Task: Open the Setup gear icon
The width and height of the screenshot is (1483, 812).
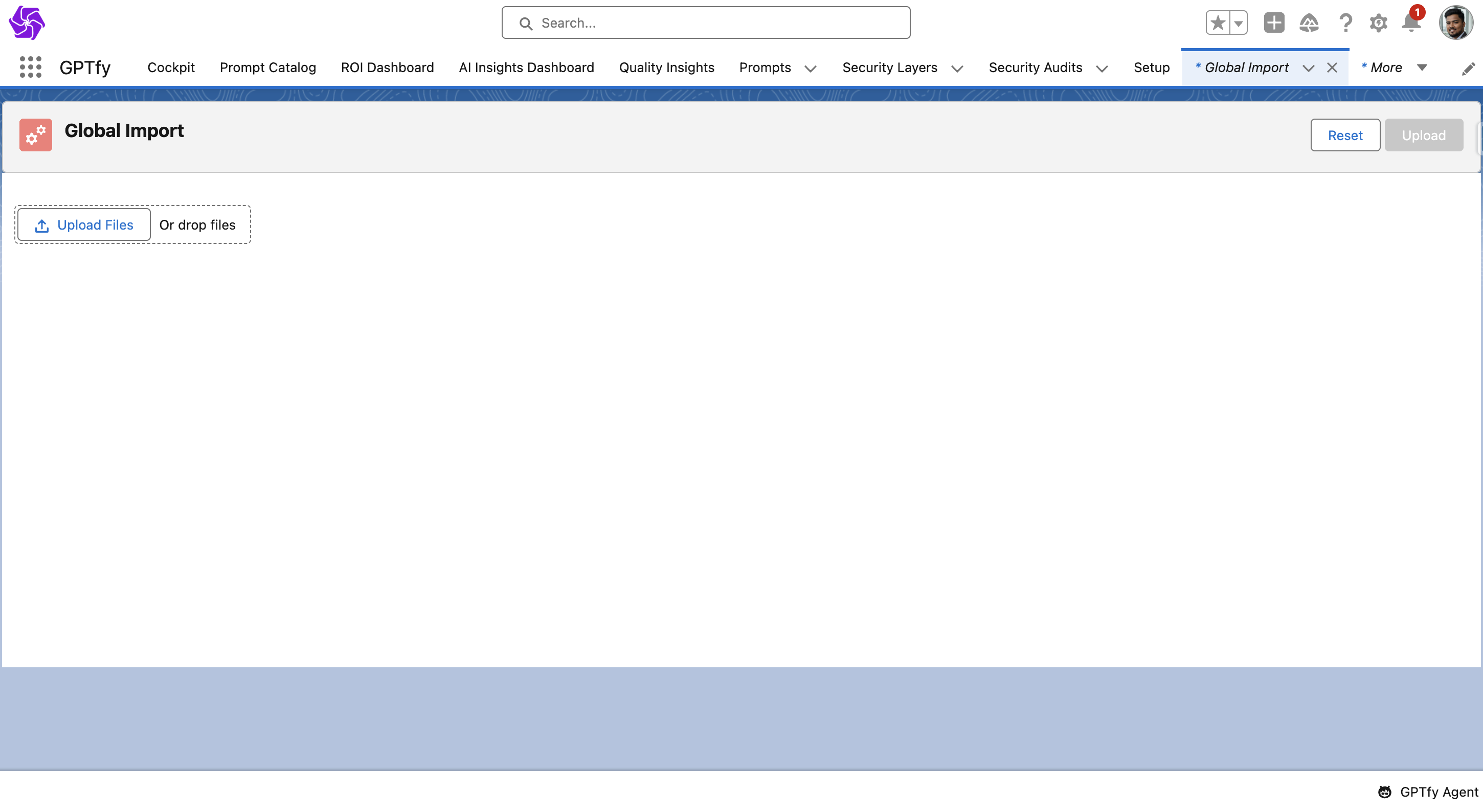Action: pos(1378,23)
